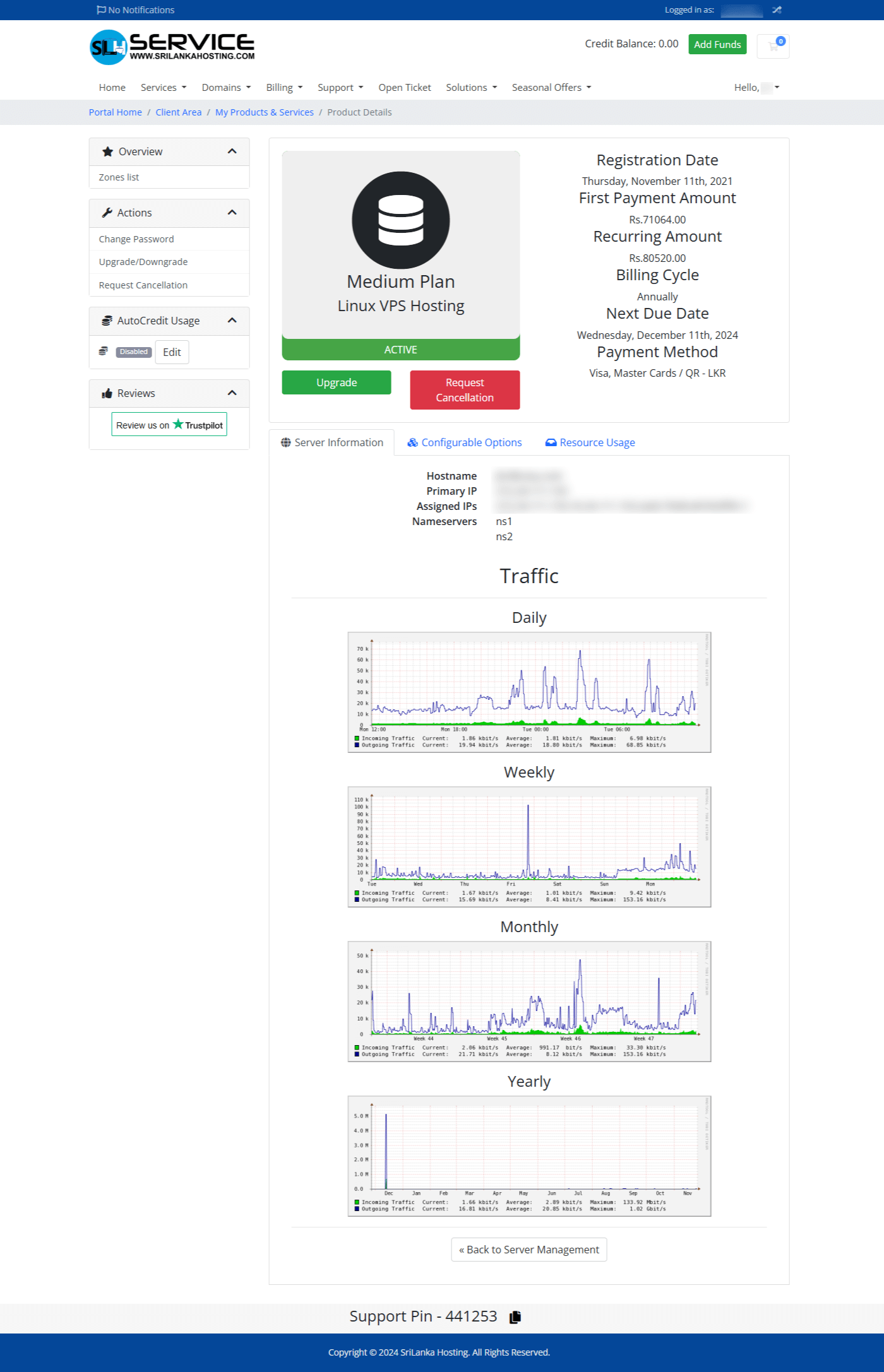Click the 'Support Pin - 441253' text
Viewport: 884px width, 1372px height.
pyautogui.click(x=423, y=1316)
